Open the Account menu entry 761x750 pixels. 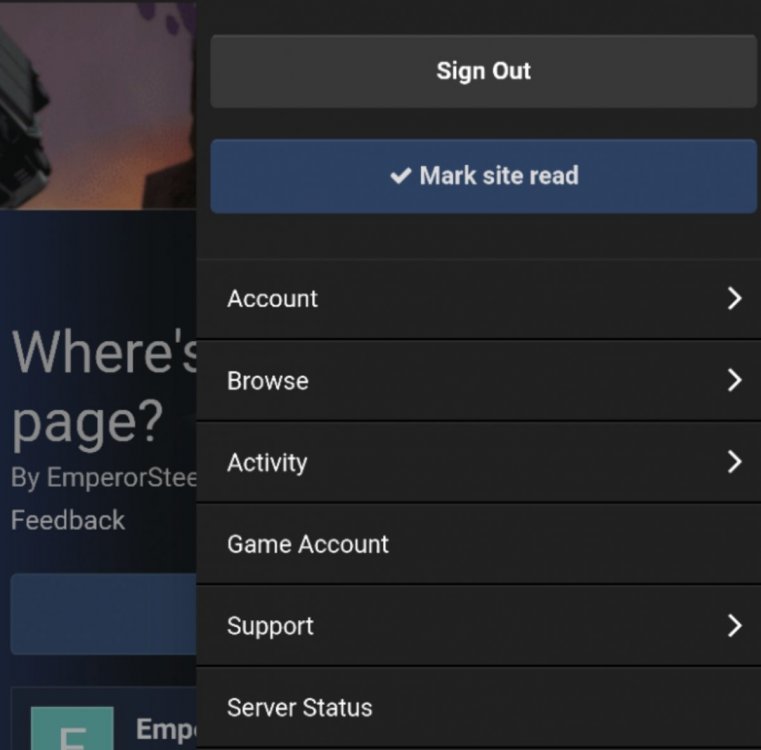(479, 299)
